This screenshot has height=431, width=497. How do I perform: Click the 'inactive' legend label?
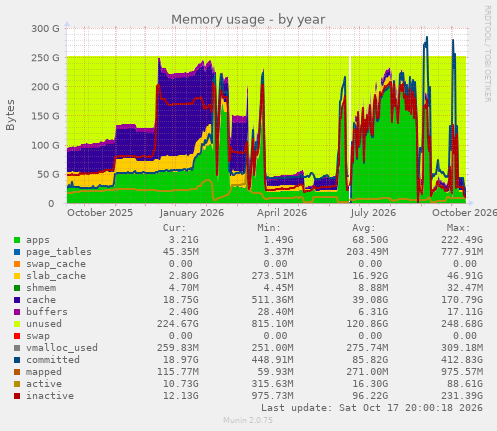click(x=50, y=396)
